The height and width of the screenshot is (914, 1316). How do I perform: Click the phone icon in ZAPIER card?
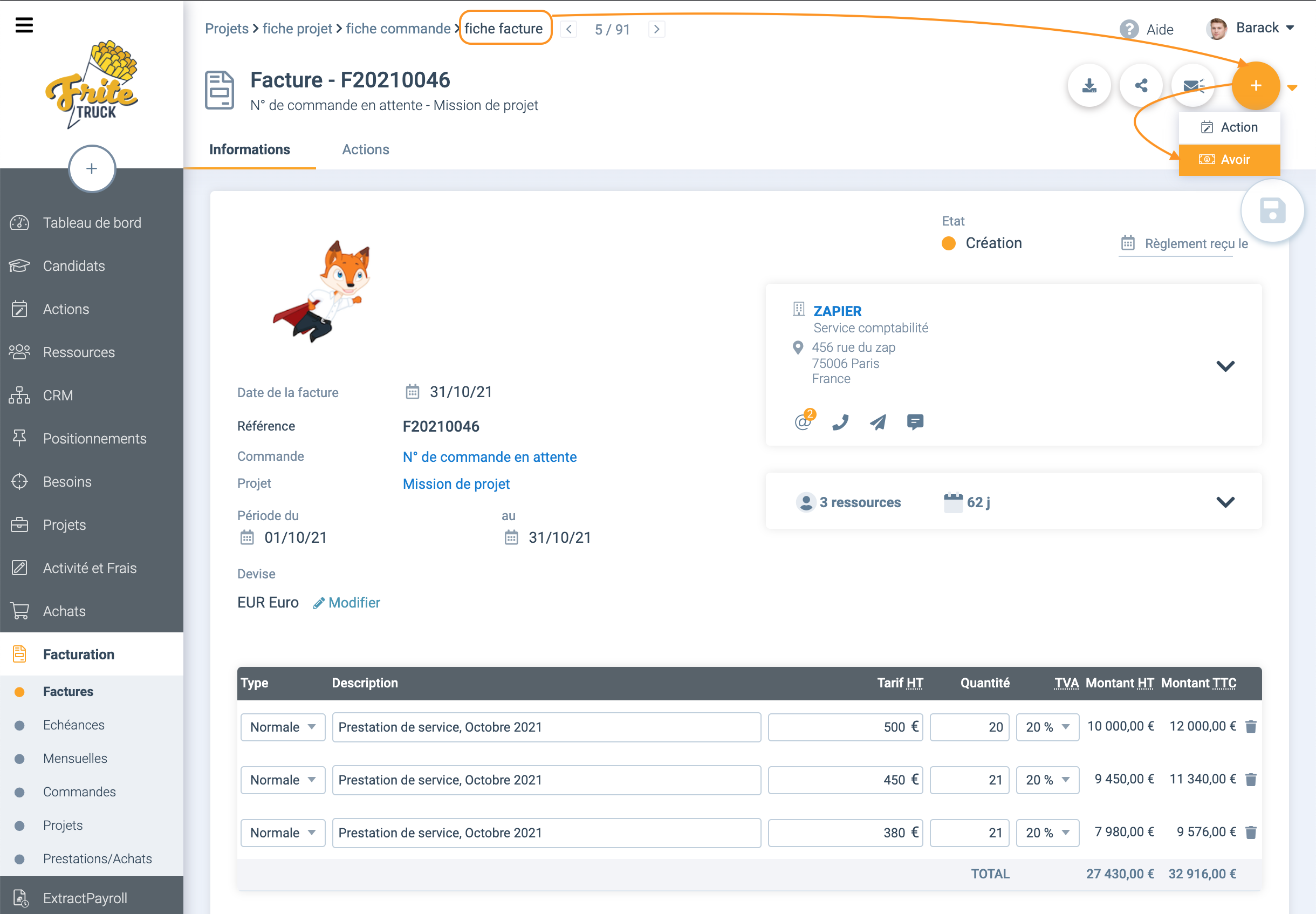pyautogui.click(x=840, y=422)
